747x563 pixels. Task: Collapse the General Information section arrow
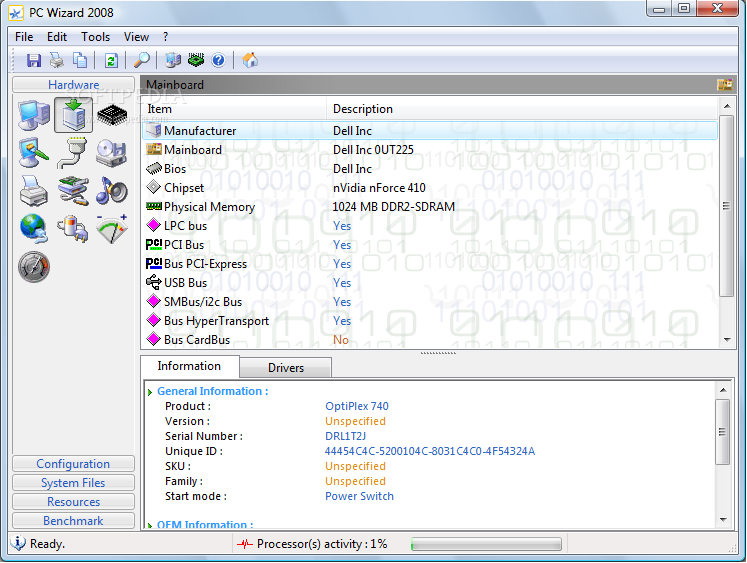click(x=150, y=392)
